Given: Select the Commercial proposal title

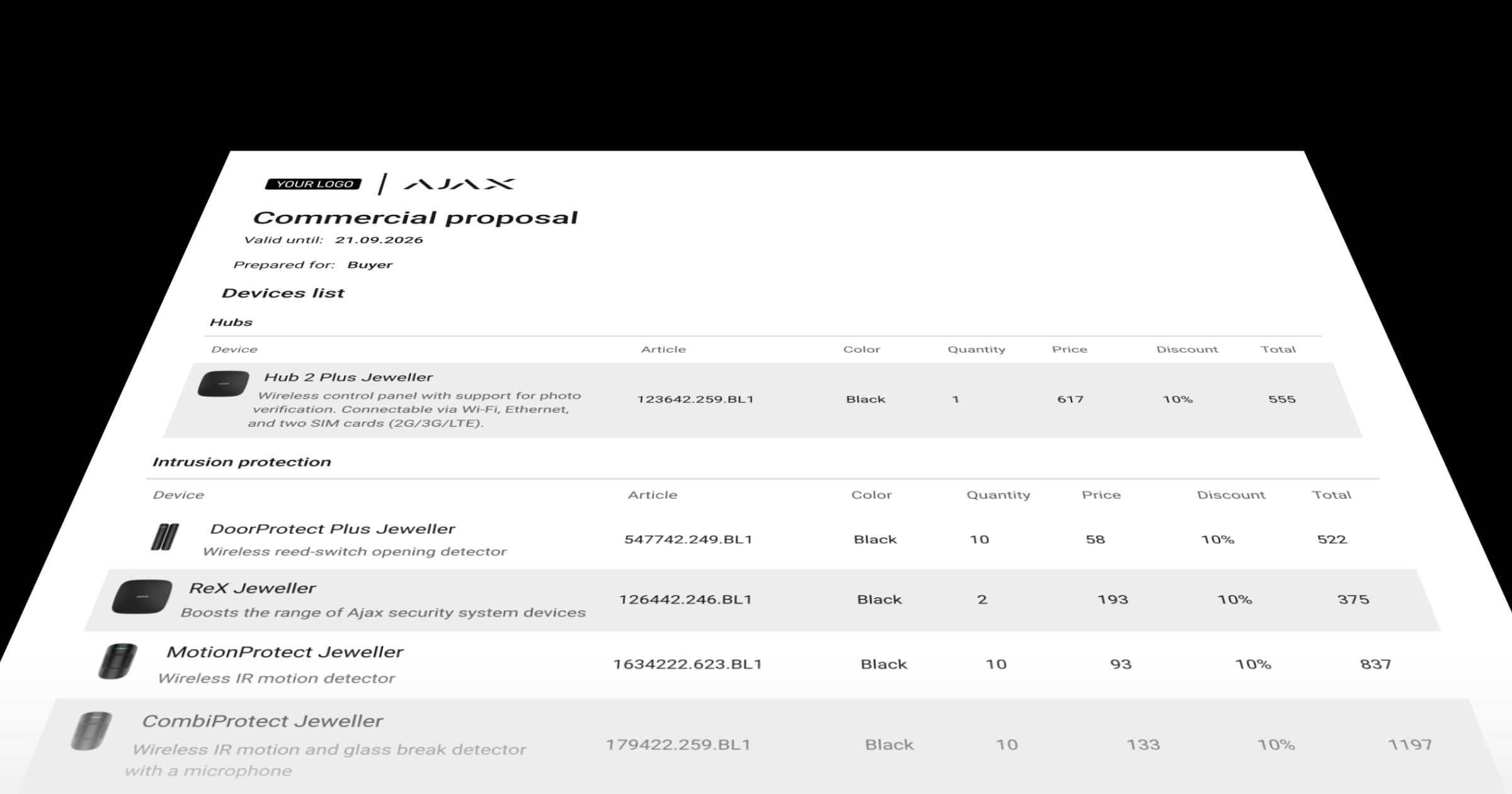Looking at the screenshot, I should point(415,218).
